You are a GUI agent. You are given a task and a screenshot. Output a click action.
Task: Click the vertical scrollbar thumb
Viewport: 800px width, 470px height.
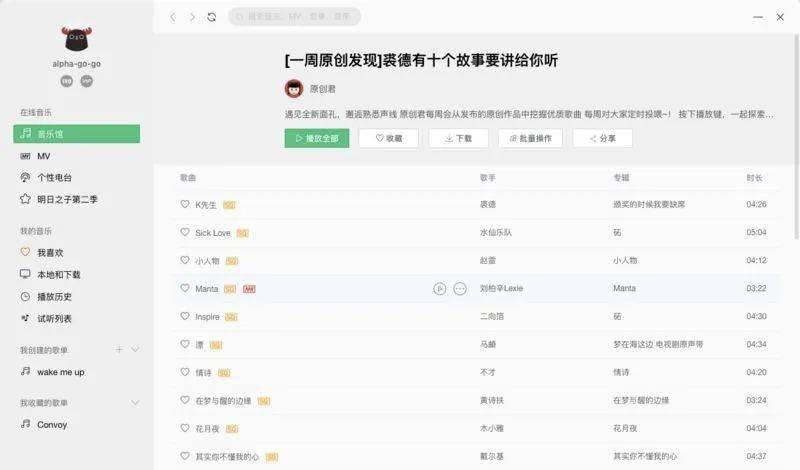(797, 137)
